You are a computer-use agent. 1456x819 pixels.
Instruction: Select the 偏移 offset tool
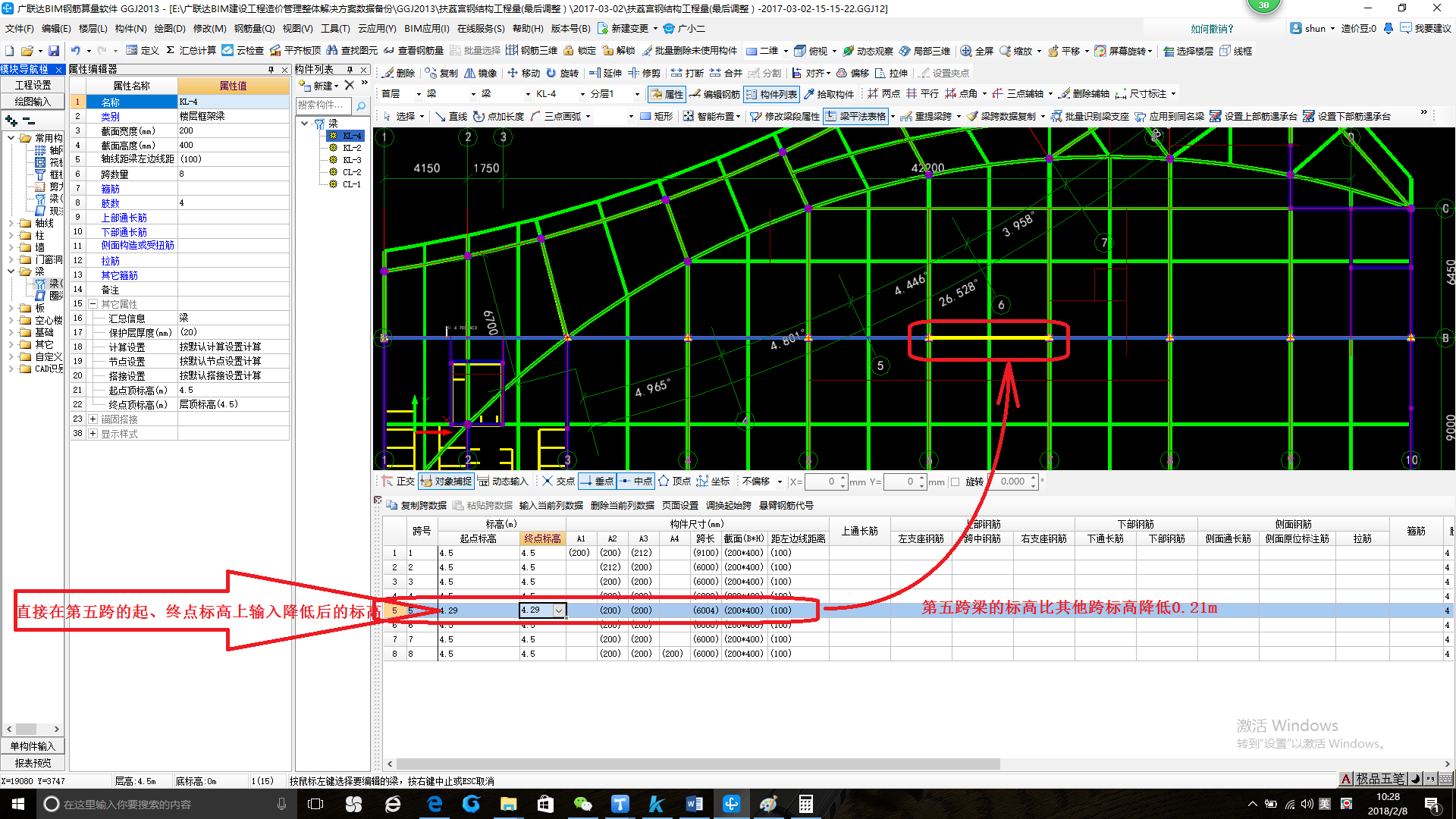[x=852, y=73]
